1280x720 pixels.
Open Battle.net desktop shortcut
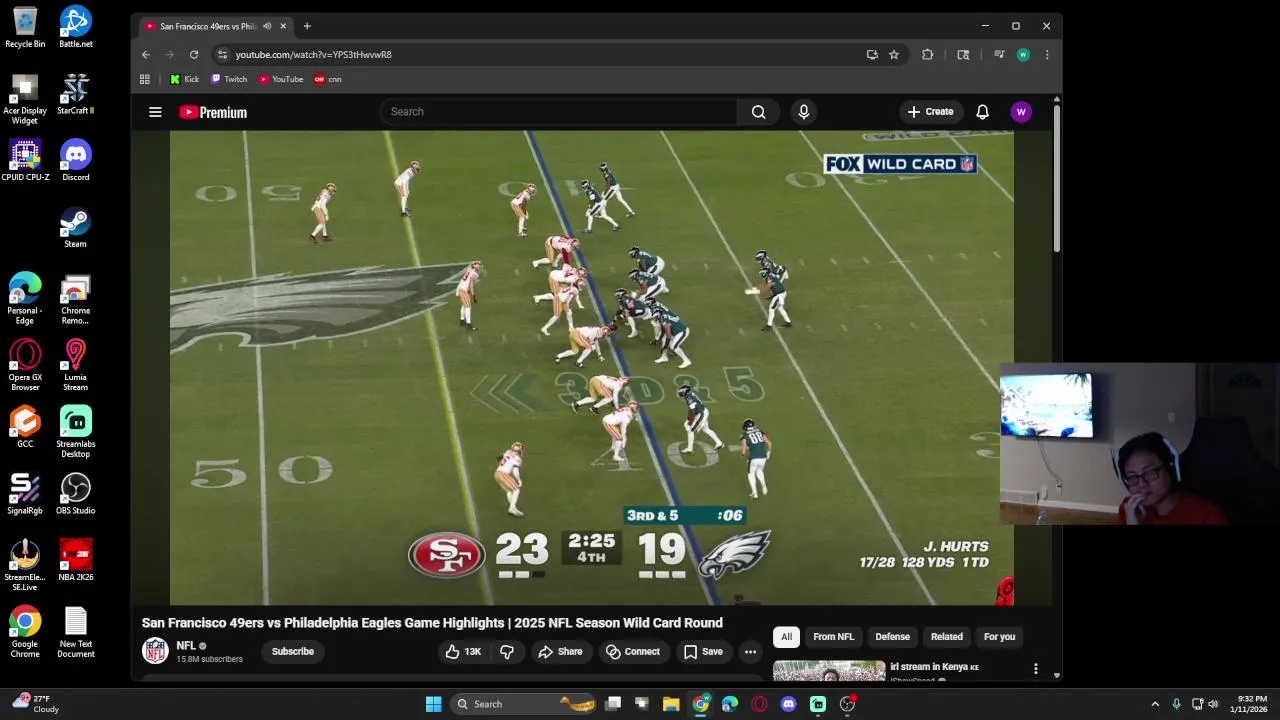click(75, 27)
